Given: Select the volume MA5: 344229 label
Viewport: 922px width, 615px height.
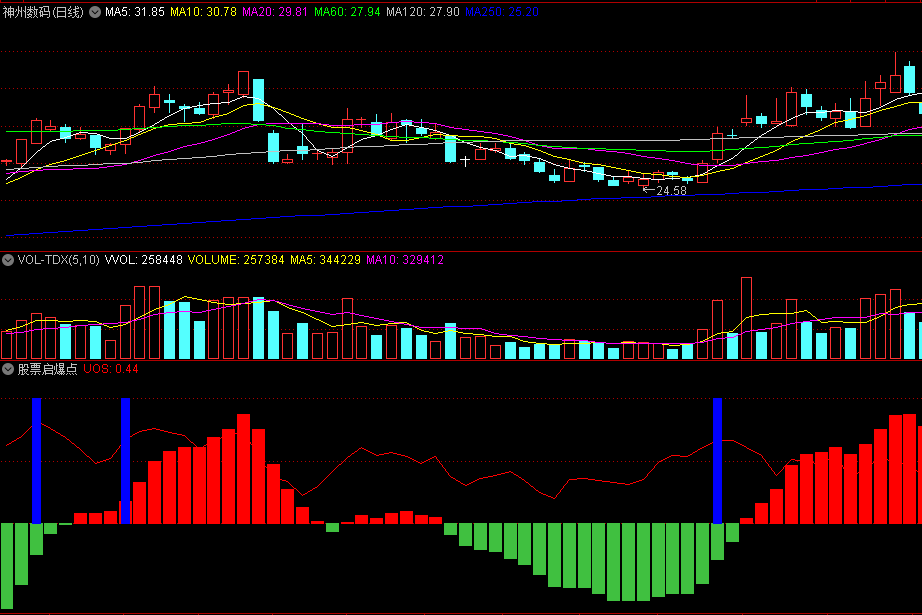Looking at the screenshot, I should coord(325,260).
